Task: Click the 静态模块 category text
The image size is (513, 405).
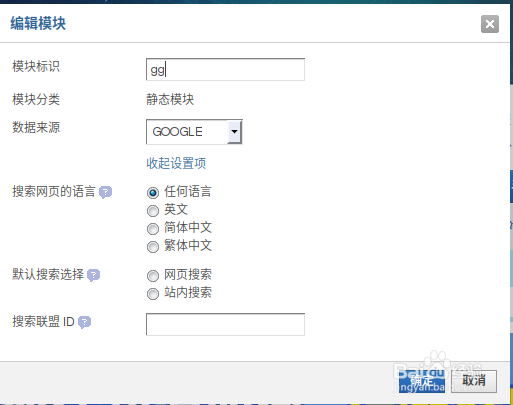Action: [170, 99]
